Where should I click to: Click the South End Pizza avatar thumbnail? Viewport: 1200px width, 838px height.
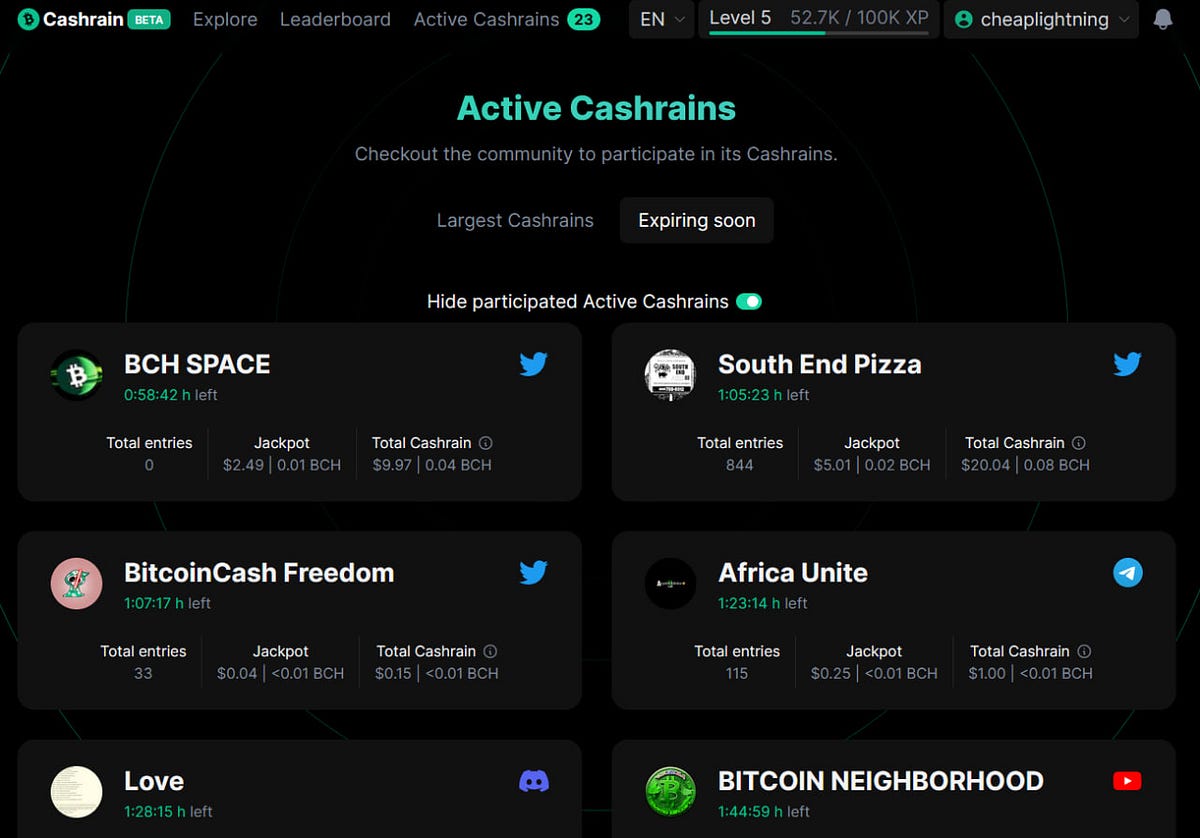[x=670, y=375]
